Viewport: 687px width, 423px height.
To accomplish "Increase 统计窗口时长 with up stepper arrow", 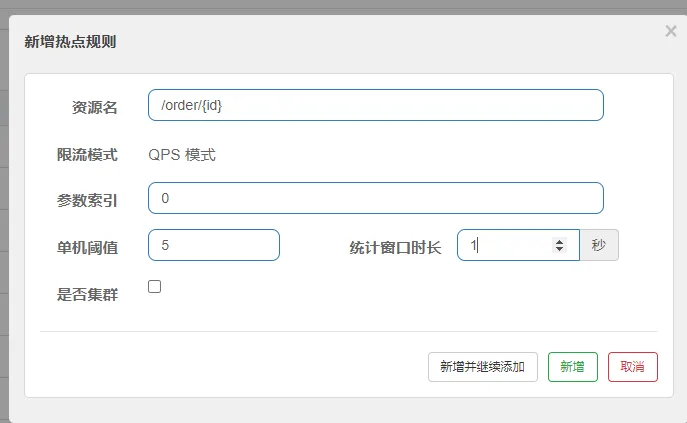I will (559, 241).
